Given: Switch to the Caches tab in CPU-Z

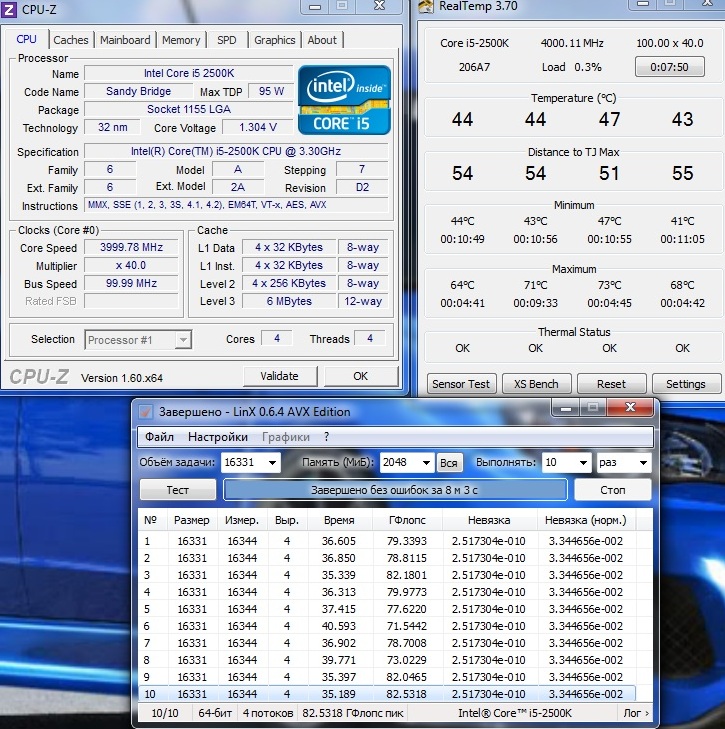Looking at the screenshot, I should point(71,40).
